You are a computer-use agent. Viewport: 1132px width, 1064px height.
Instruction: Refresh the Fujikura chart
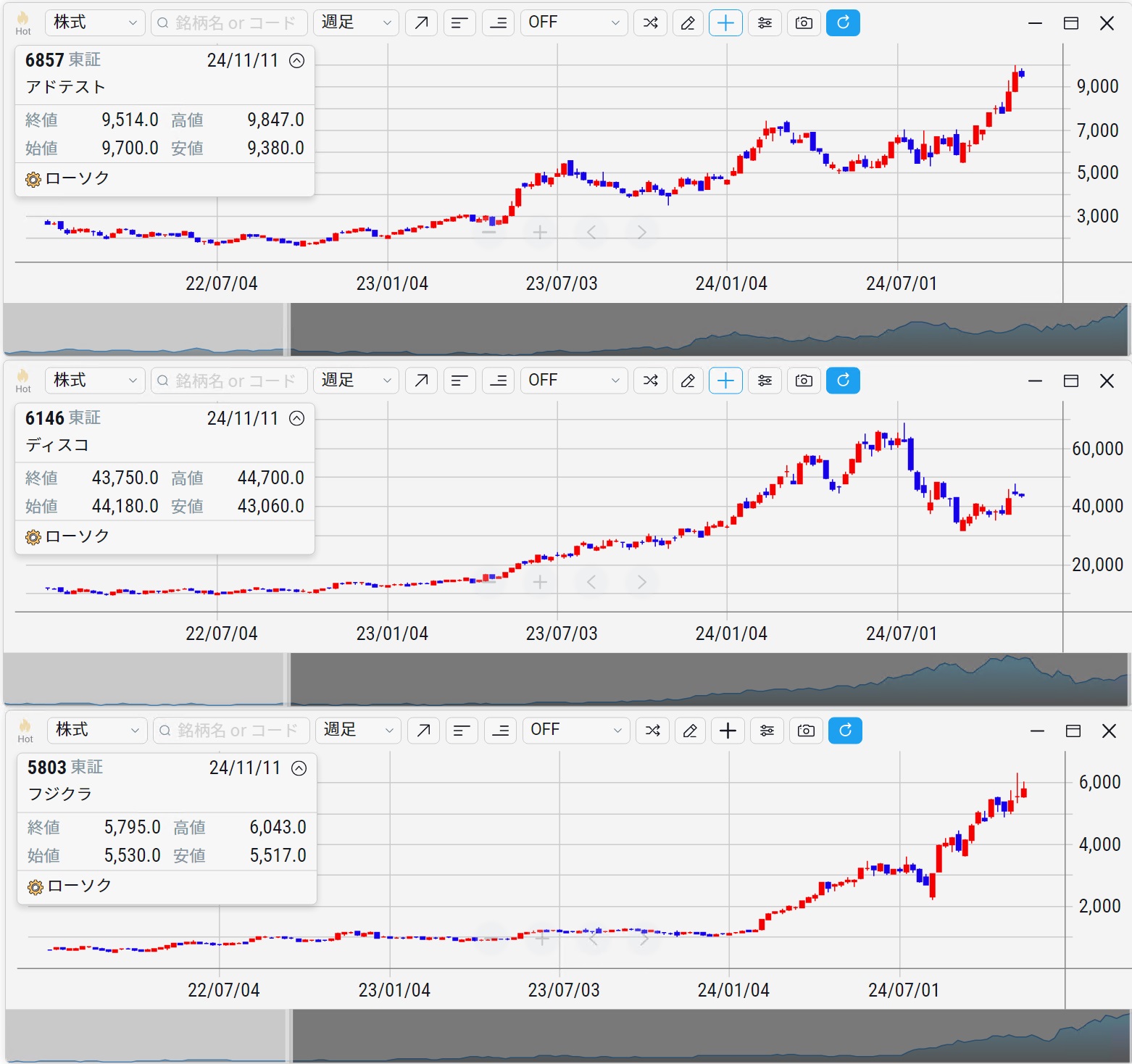pos(846,731)
